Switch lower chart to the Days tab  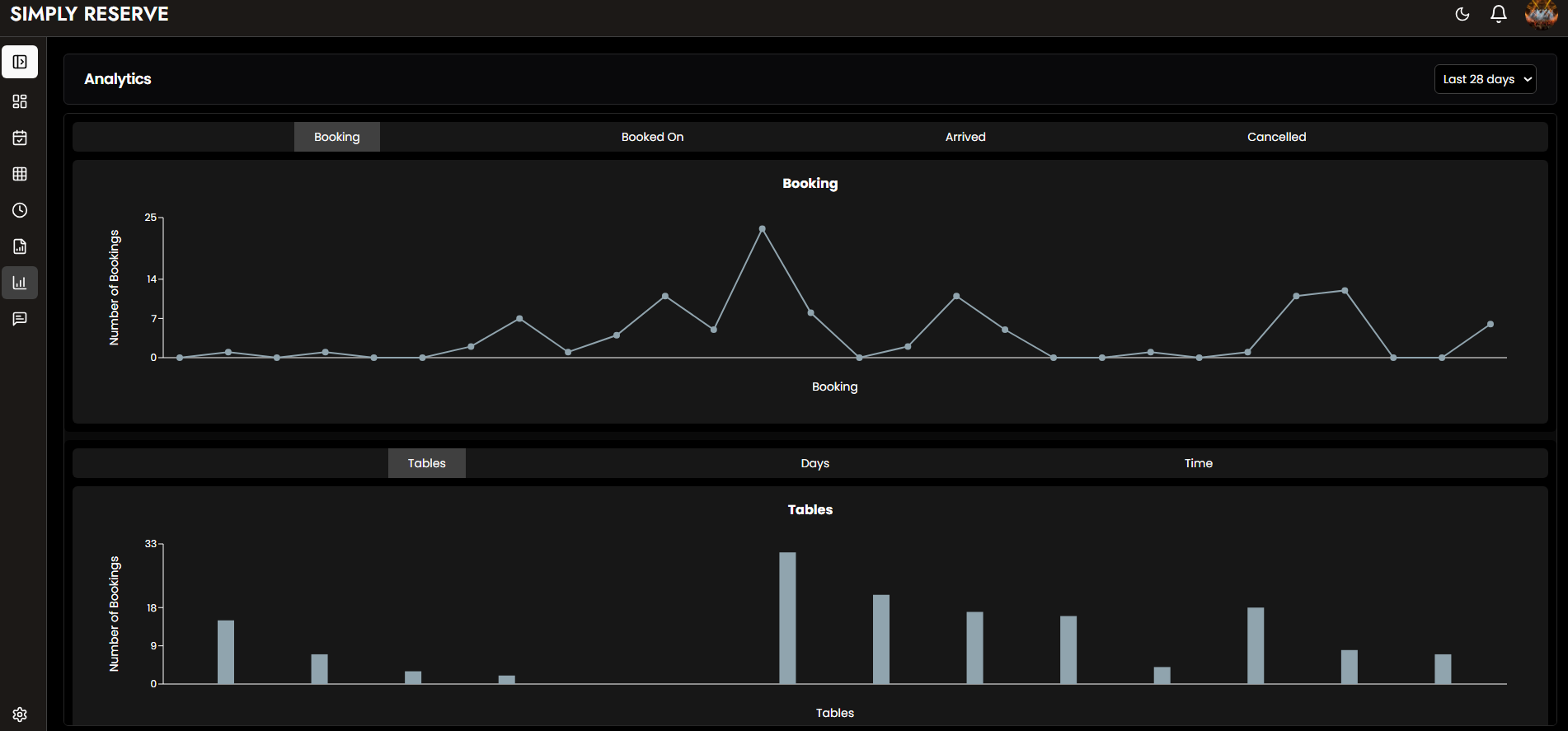click(x=815, y=463)
